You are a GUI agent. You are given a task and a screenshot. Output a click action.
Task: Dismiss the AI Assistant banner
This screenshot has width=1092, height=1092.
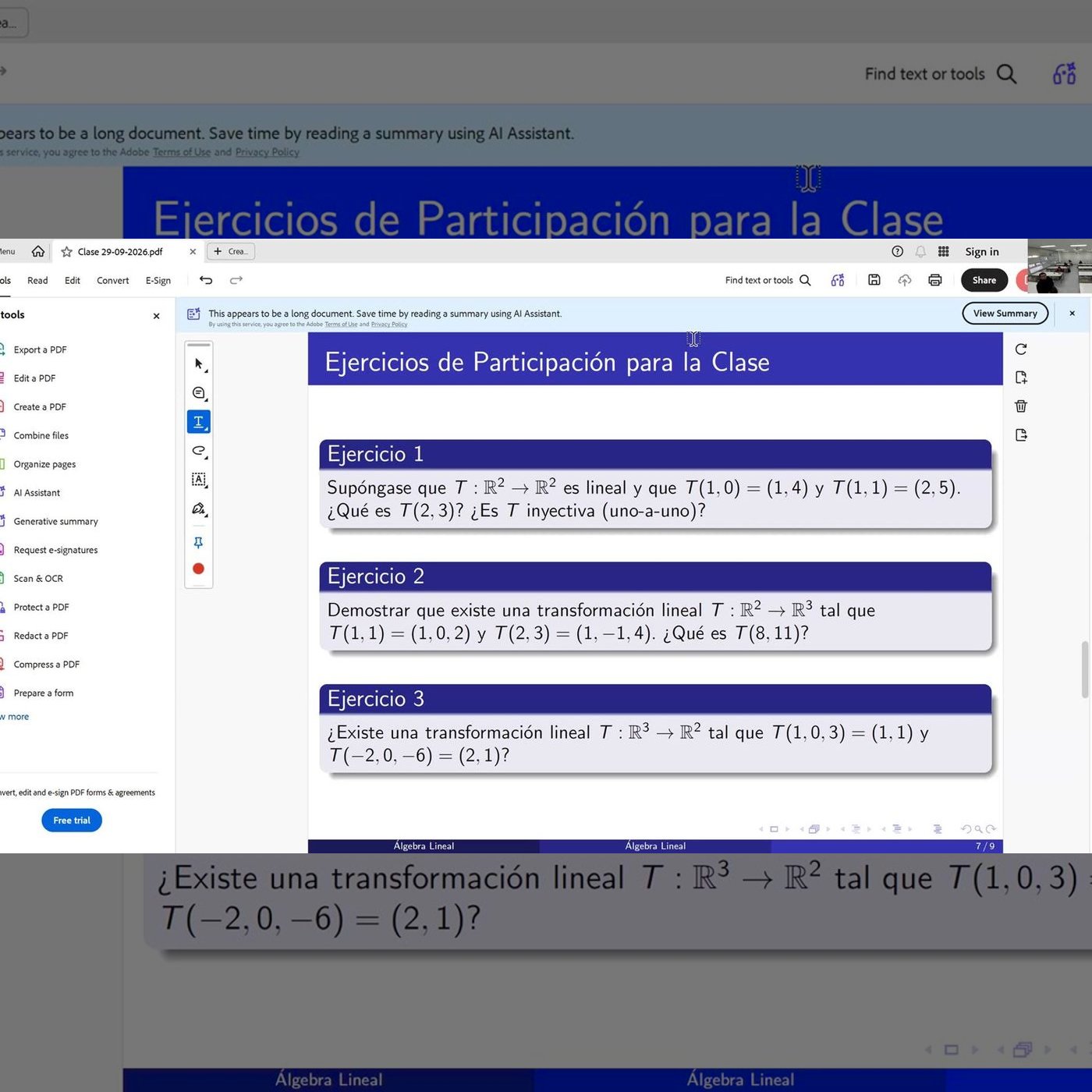click(1072, 313)
